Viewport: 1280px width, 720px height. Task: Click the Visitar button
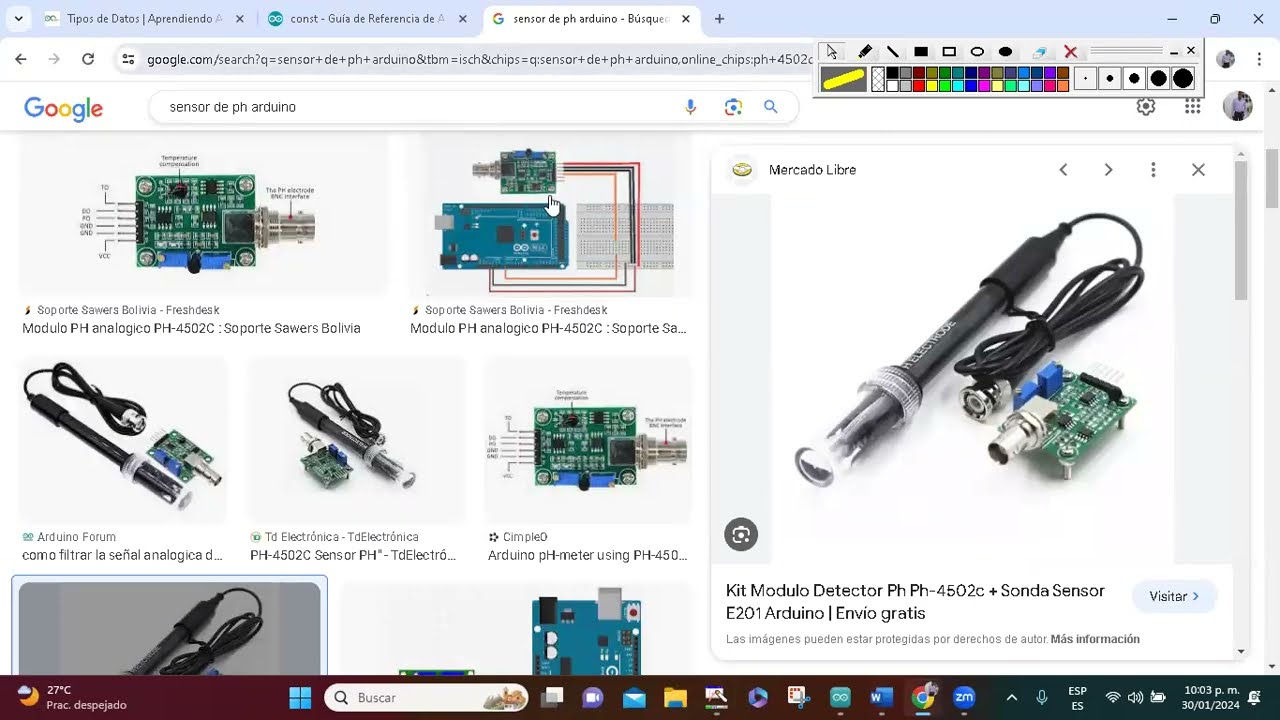tap(1174, 596)
